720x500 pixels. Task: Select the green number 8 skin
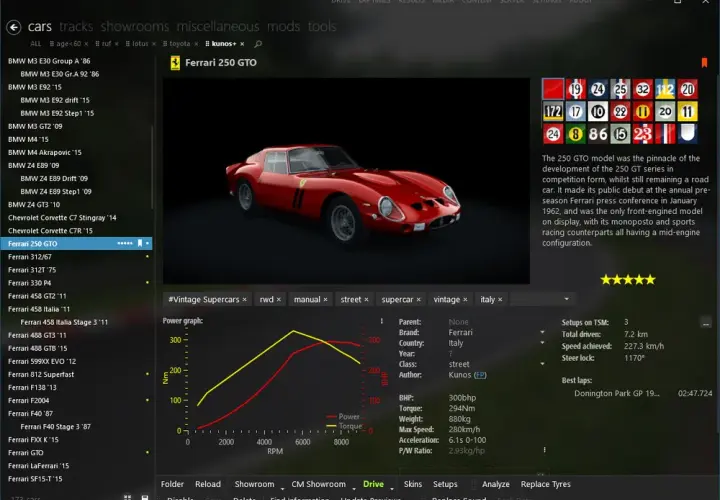click(575, 134)
